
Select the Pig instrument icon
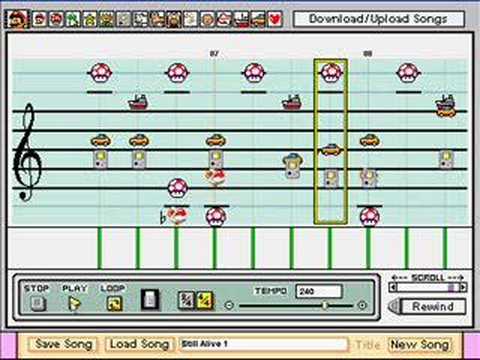pyautogui.click(x=174, y=19)
